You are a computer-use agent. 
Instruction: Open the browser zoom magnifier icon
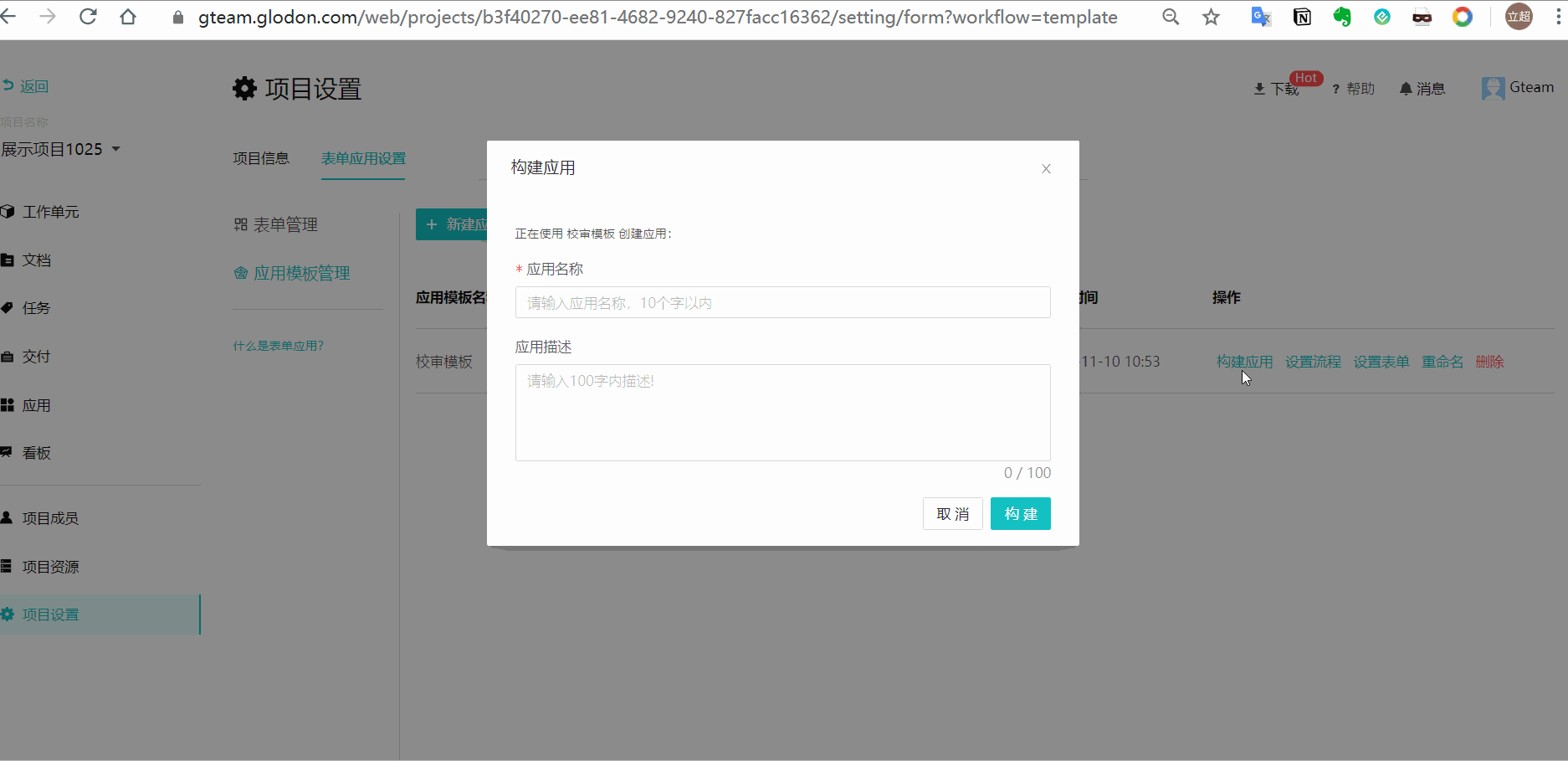pos(1171,17)
